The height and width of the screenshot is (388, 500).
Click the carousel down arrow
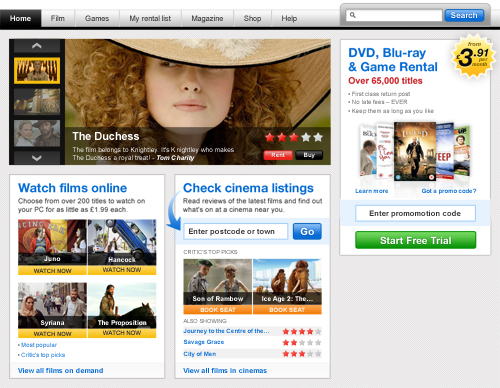pos(37,158)
